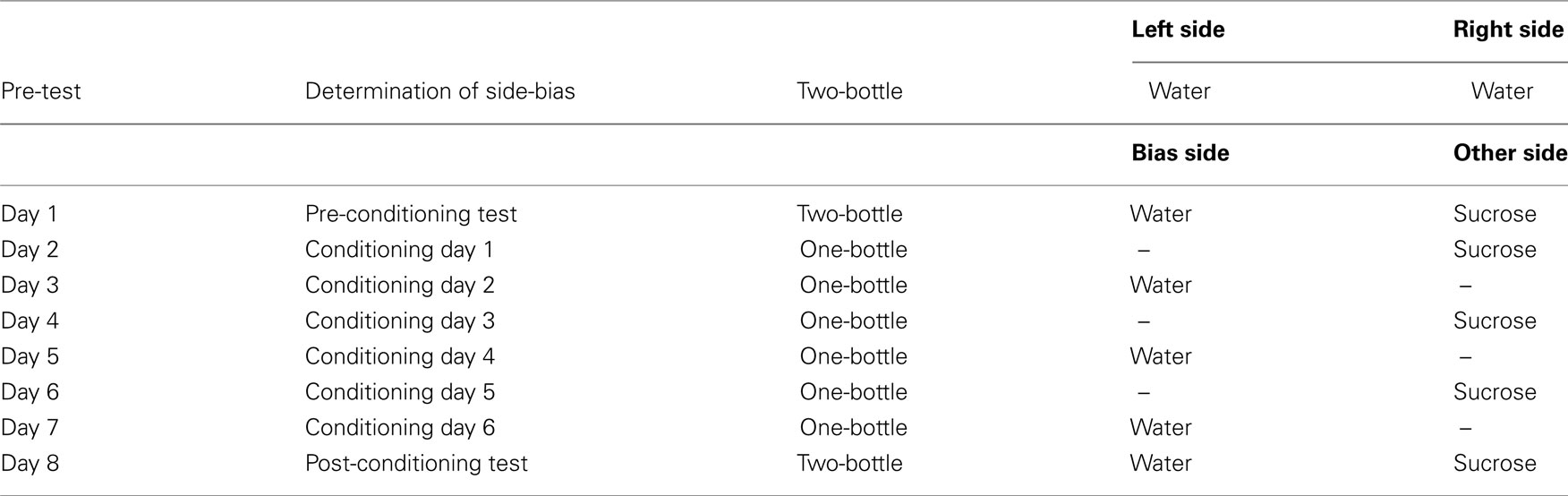1568x496 pixels.
Task: Click Determination of side-bias text
Action: coord(439,91)
